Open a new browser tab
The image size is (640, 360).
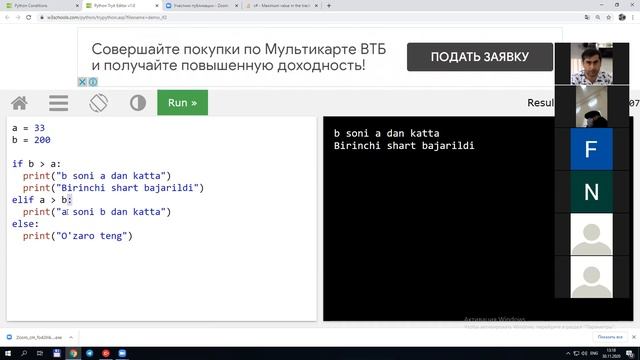click(329, 6)
